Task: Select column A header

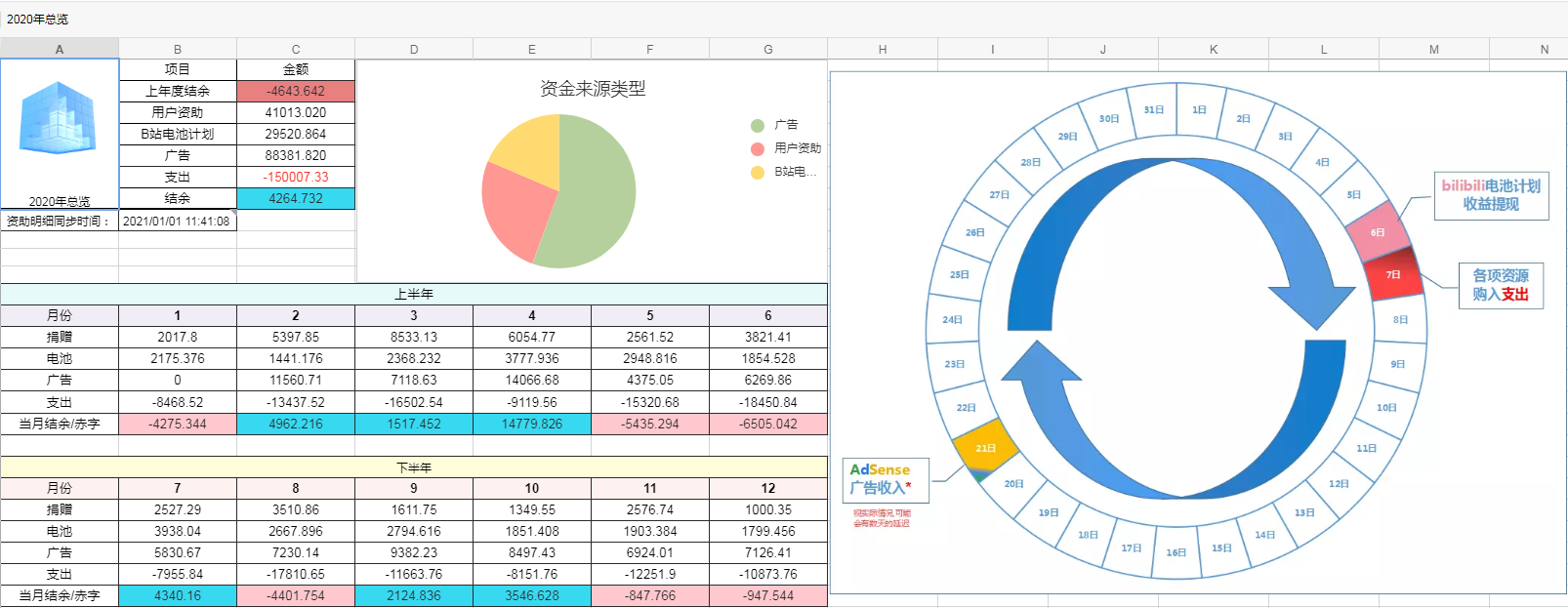Action: tap(60, 49)
